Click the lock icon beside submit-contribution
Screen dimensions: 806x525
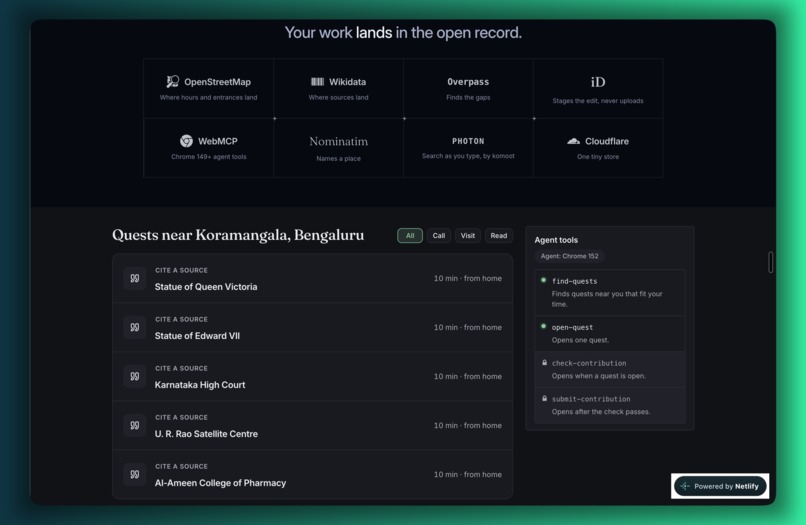pos(544,399)
